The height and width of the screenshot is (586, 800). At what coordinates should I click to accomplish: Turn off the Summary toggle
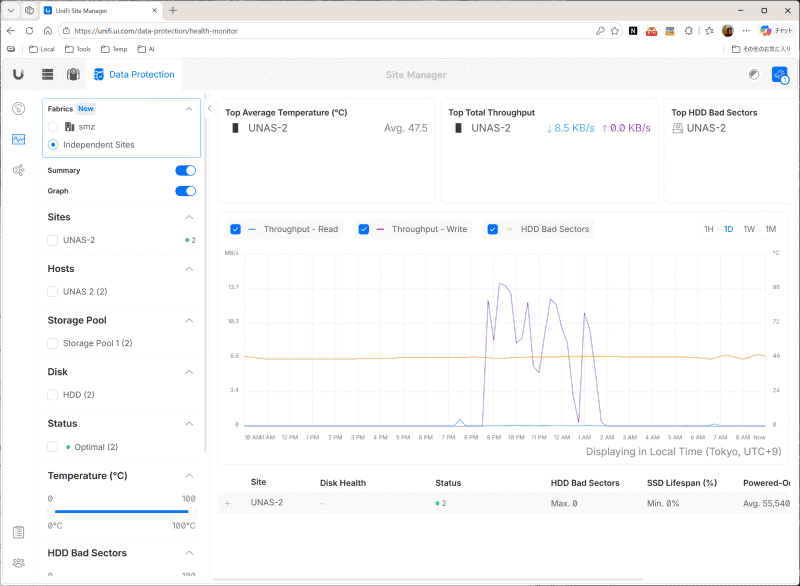186,170
